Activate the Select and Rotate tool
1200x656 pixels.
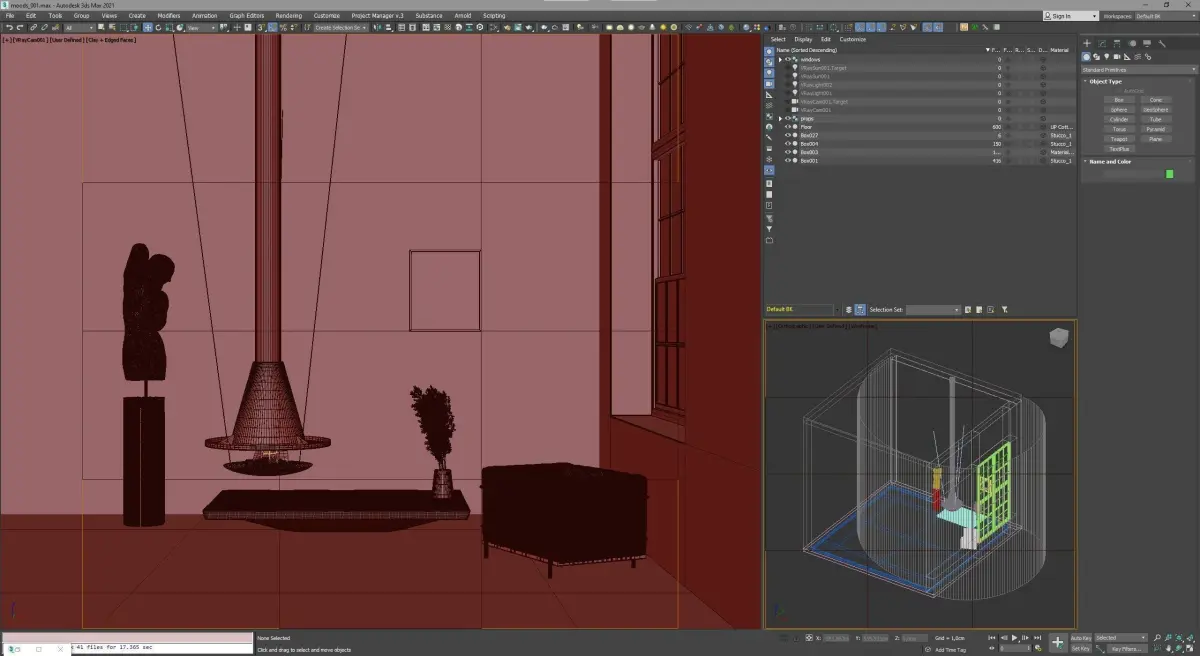pos(158,27)
